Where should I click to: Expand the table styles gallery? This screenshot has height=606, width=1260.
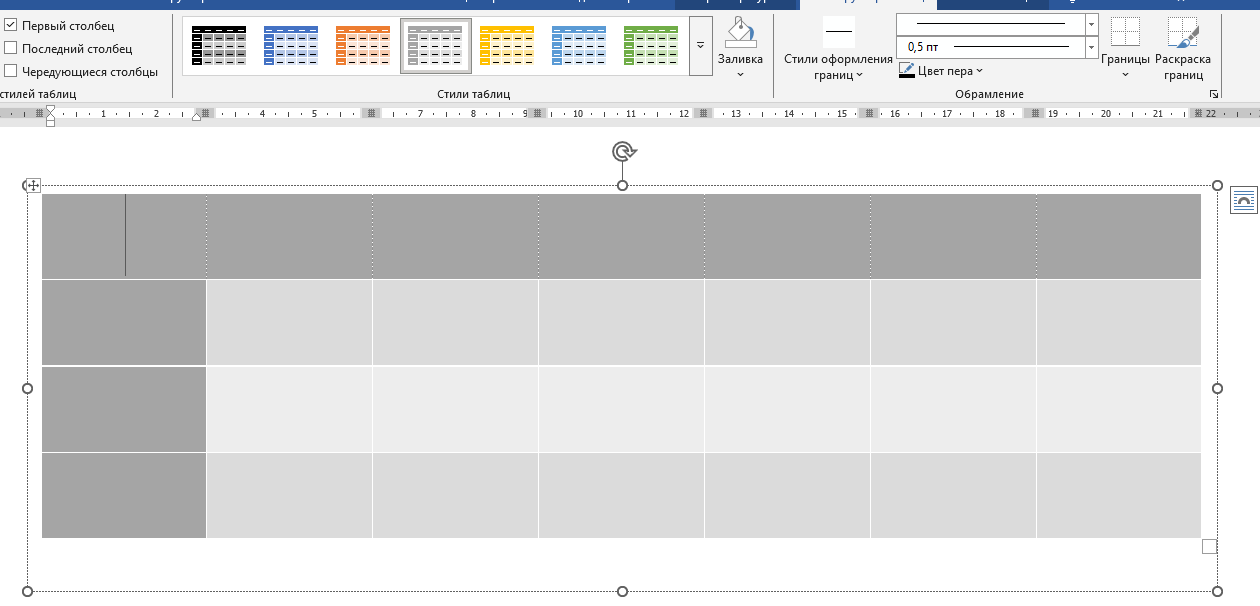[700, 46]
